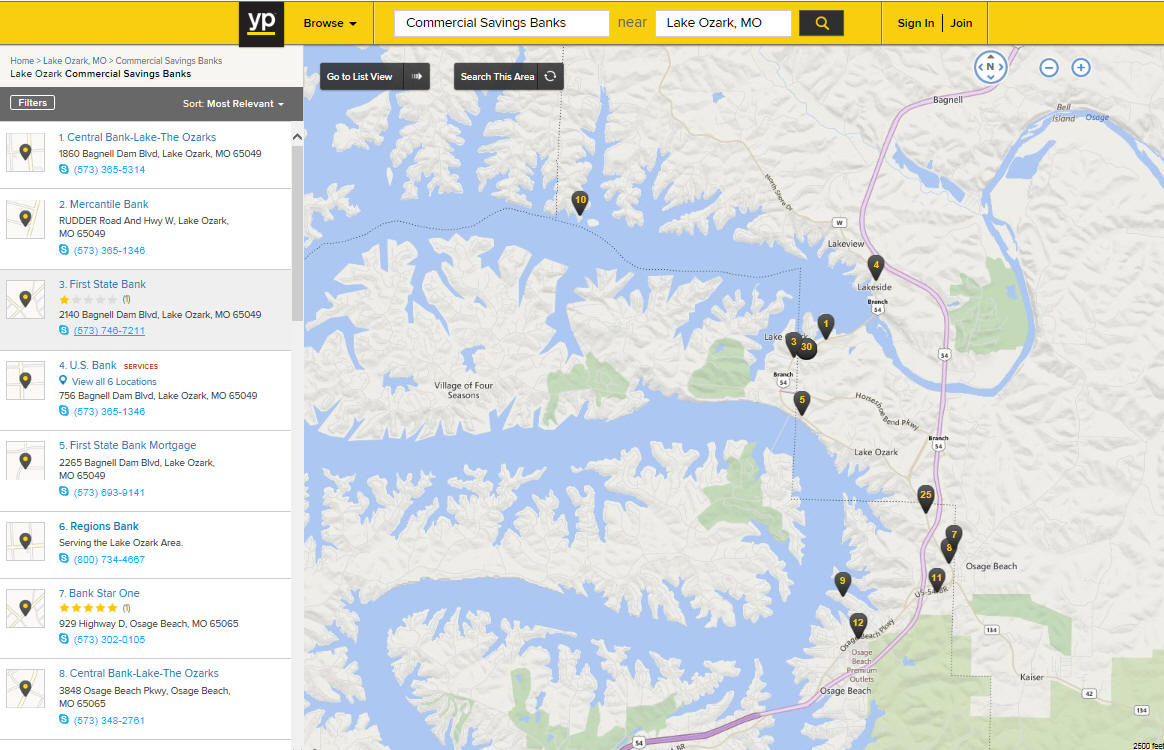The image size is (1164, 750).
Task: Select map pin number 1
Action: tap(825, 325)
